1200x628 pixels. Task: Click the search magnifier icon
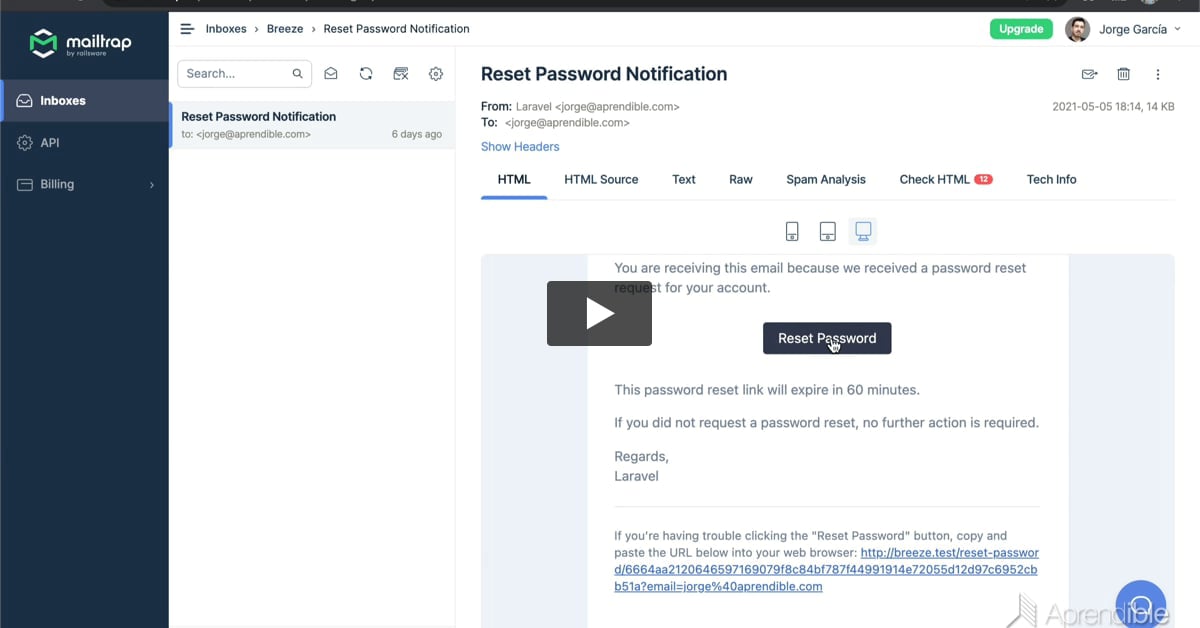pos(297,74)
